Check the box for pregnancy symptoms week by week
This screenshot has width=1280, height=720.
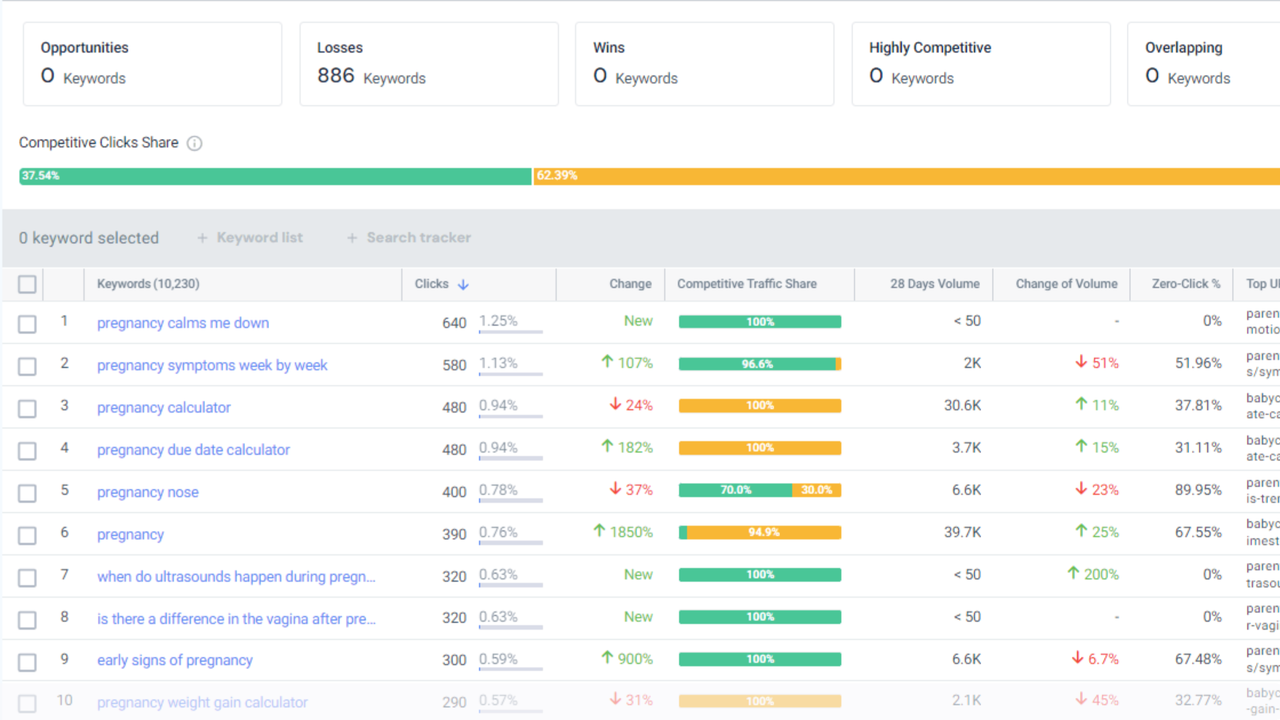coord(27,366)
